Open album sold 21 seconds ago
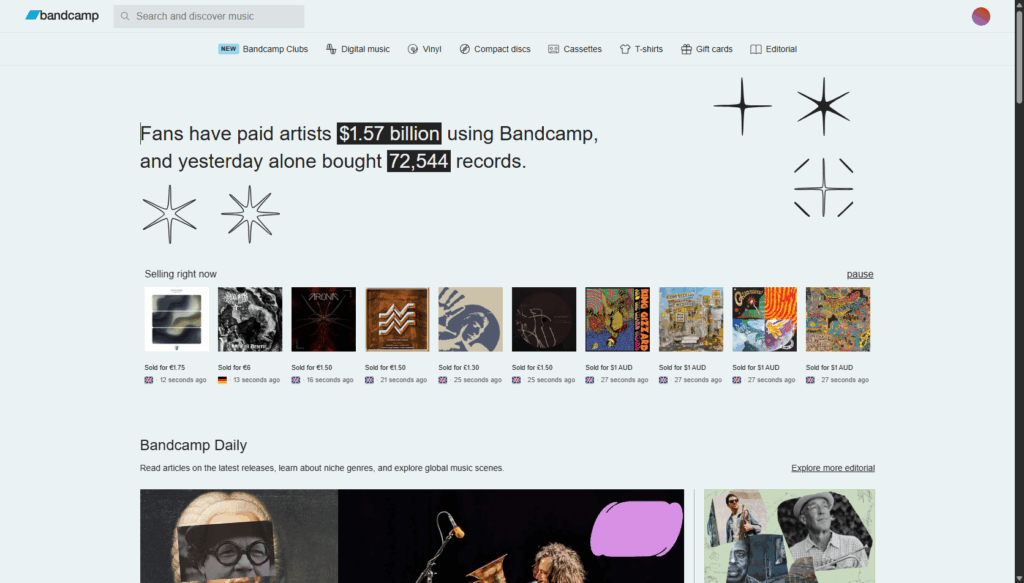The height and width of the screenshot is (583, 1024). coord(397,319)
